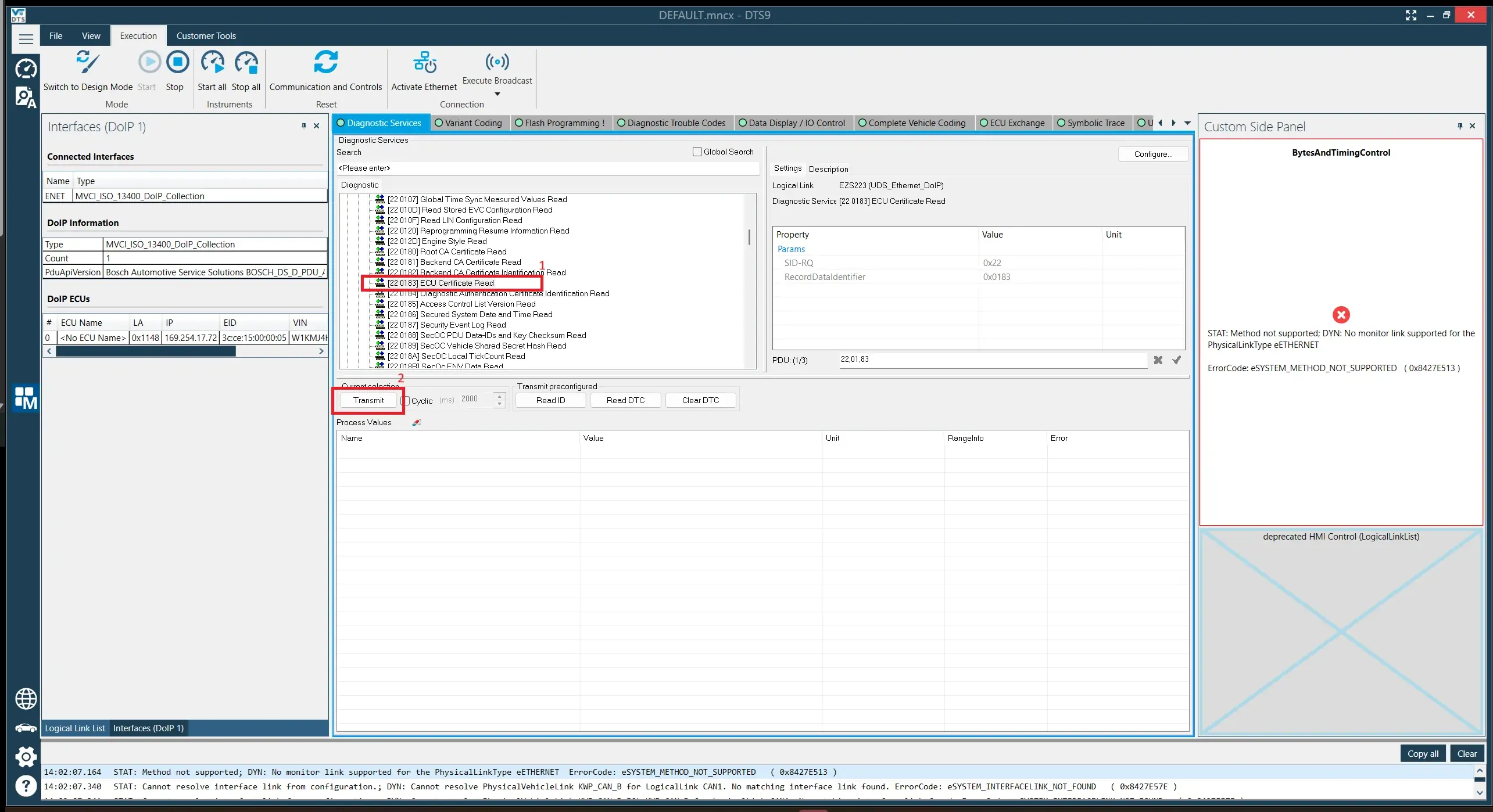Screen dimensions: 1493x812
Task: Click the Execute Broadcast icon
Action: coord(497,62)
